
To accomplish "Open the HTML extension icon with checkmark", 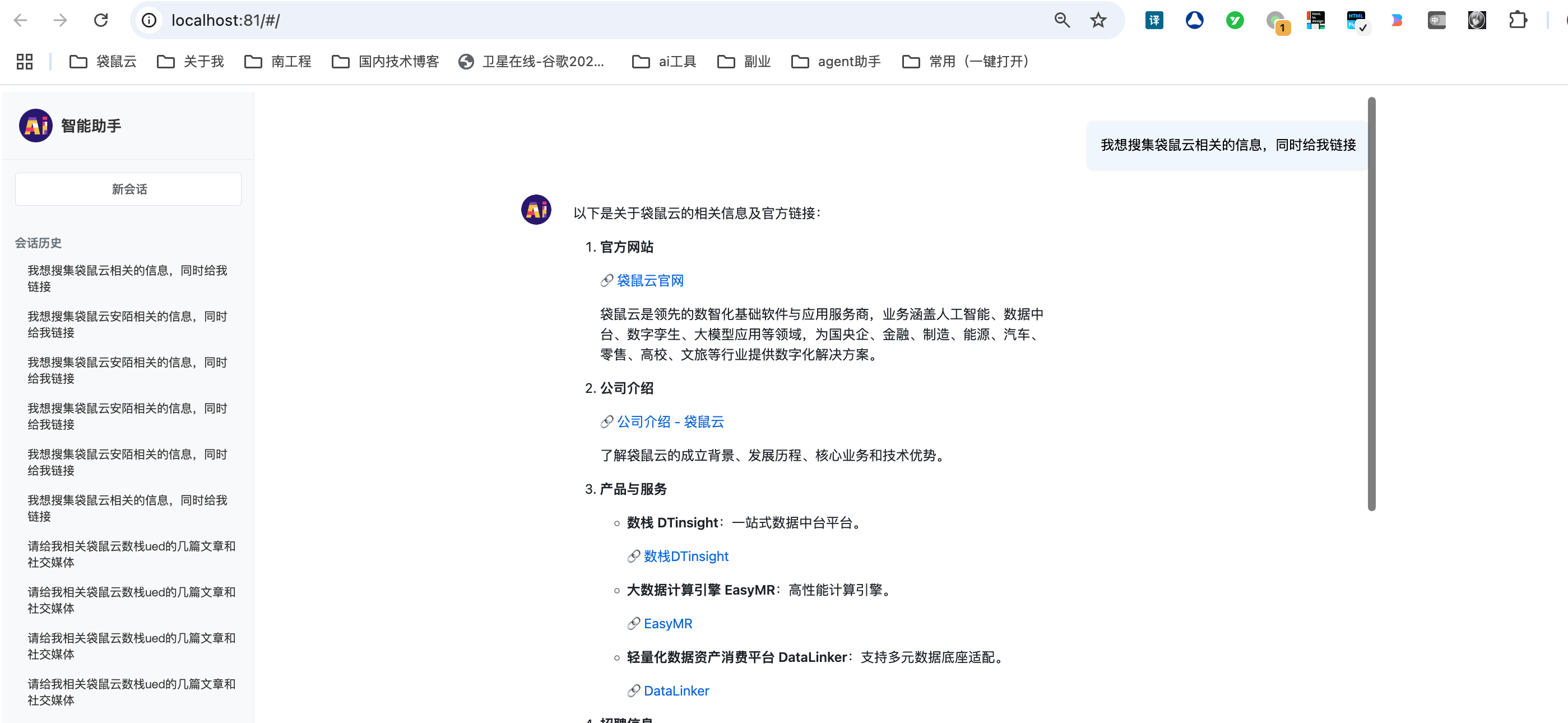I will point(1357,21).
